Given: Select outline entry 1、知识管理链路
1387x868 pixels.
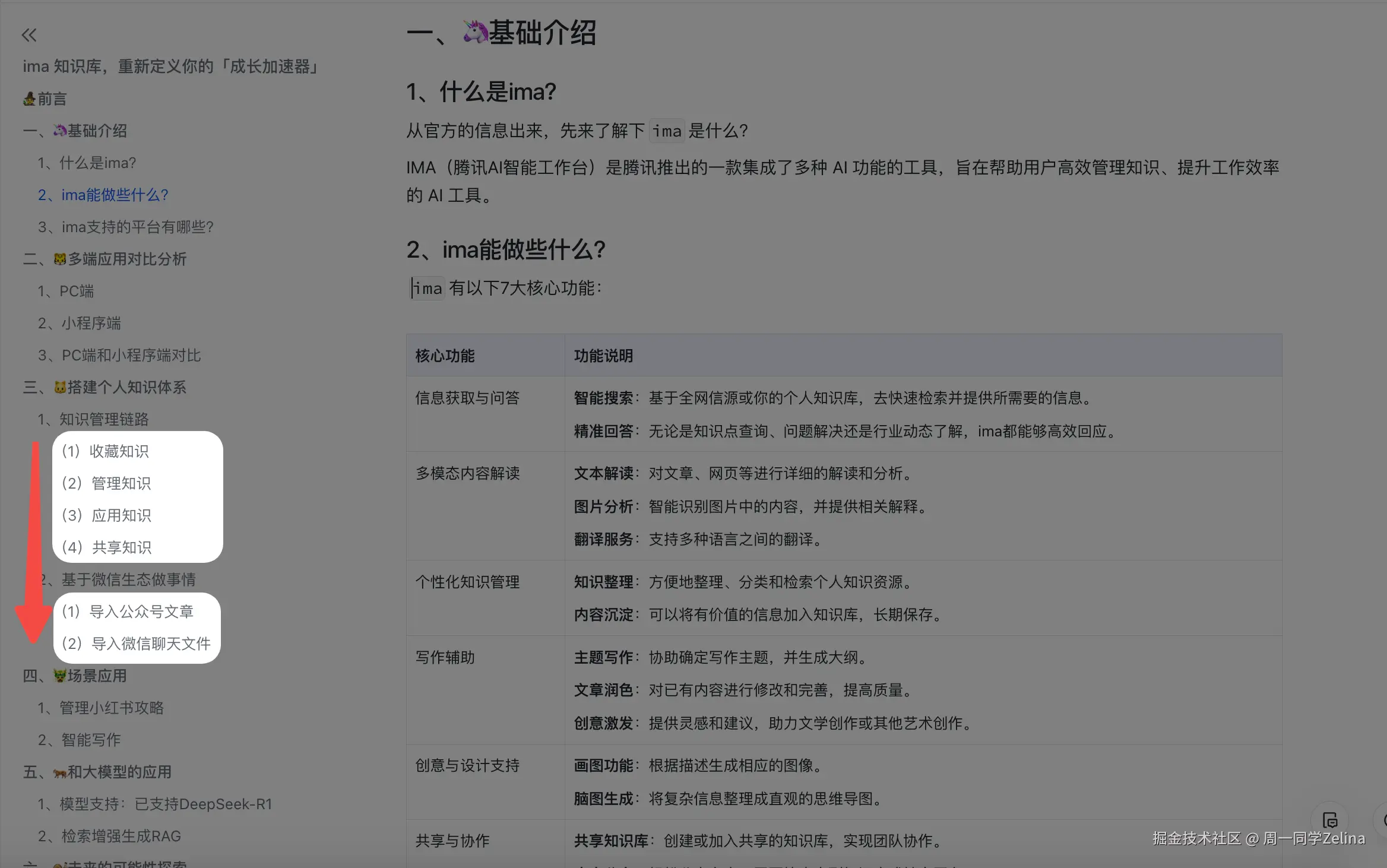Looking at the screenshot, I should [93, 419].
